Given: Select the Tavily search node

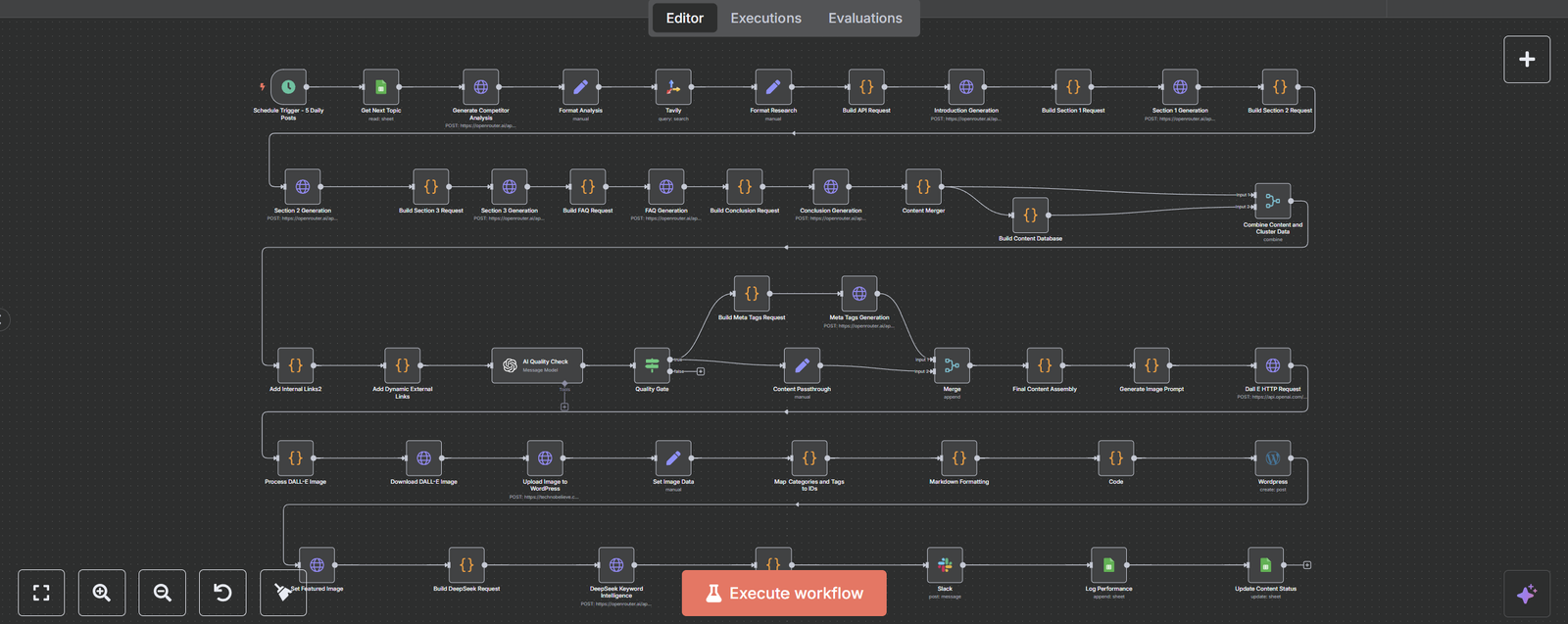Looking at the screenshot, I should [x=673, y=87].
